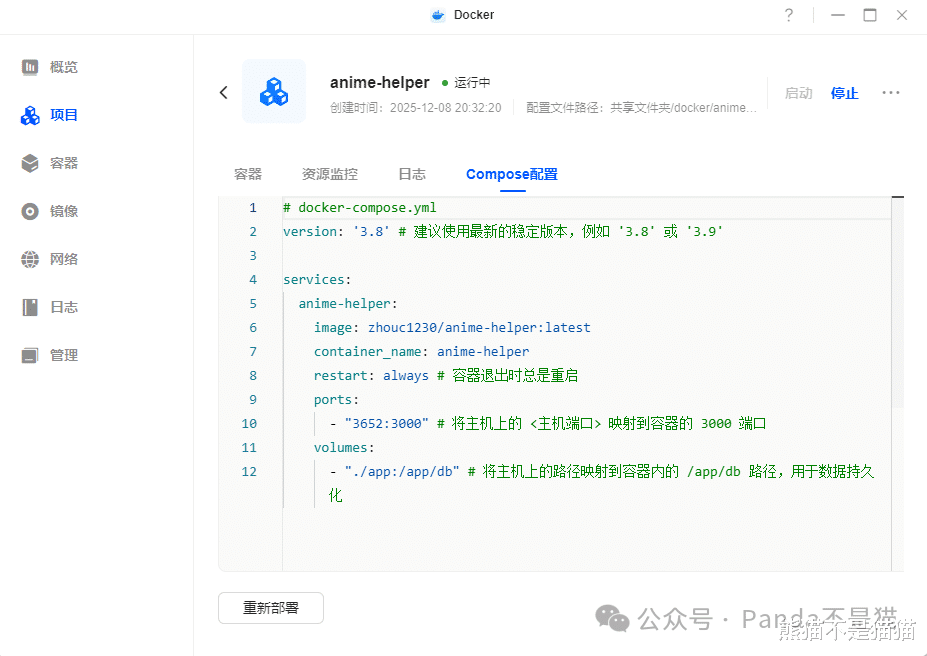Click the ports: line in editor
Screen dimensions: 927x656
336,400
